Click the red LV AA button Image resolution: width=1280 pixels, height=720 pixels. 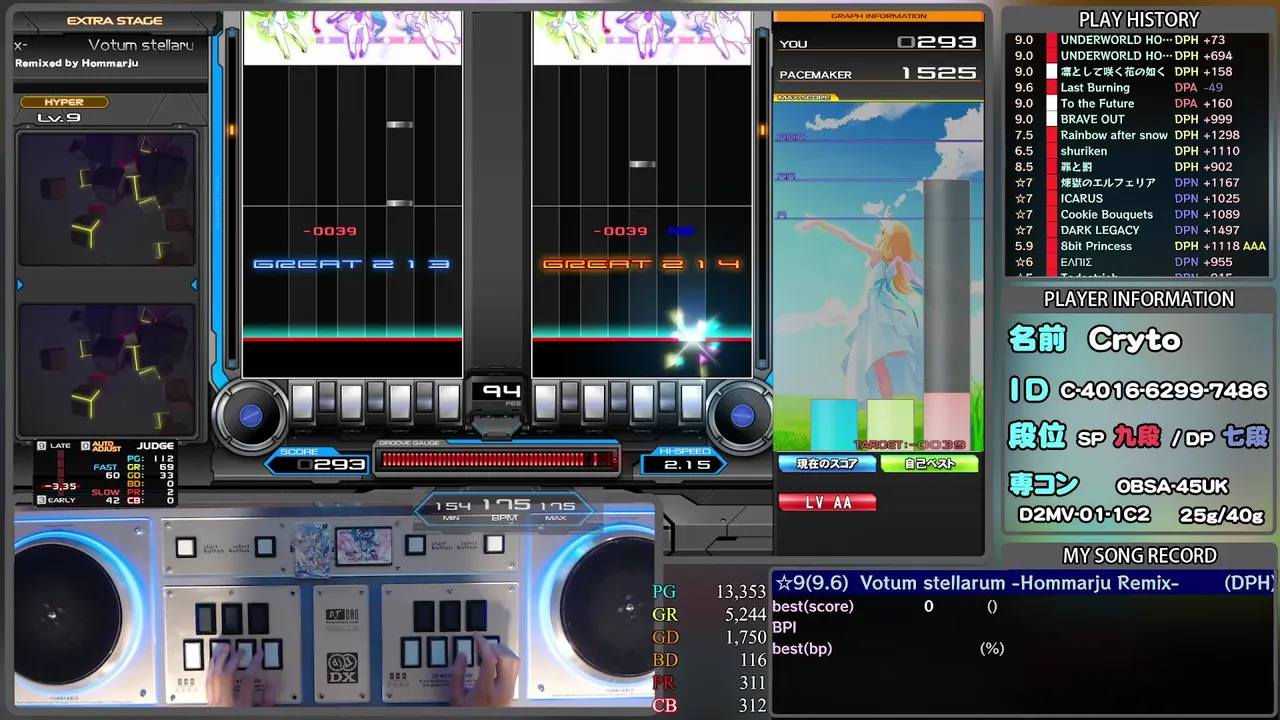point(827,503)
